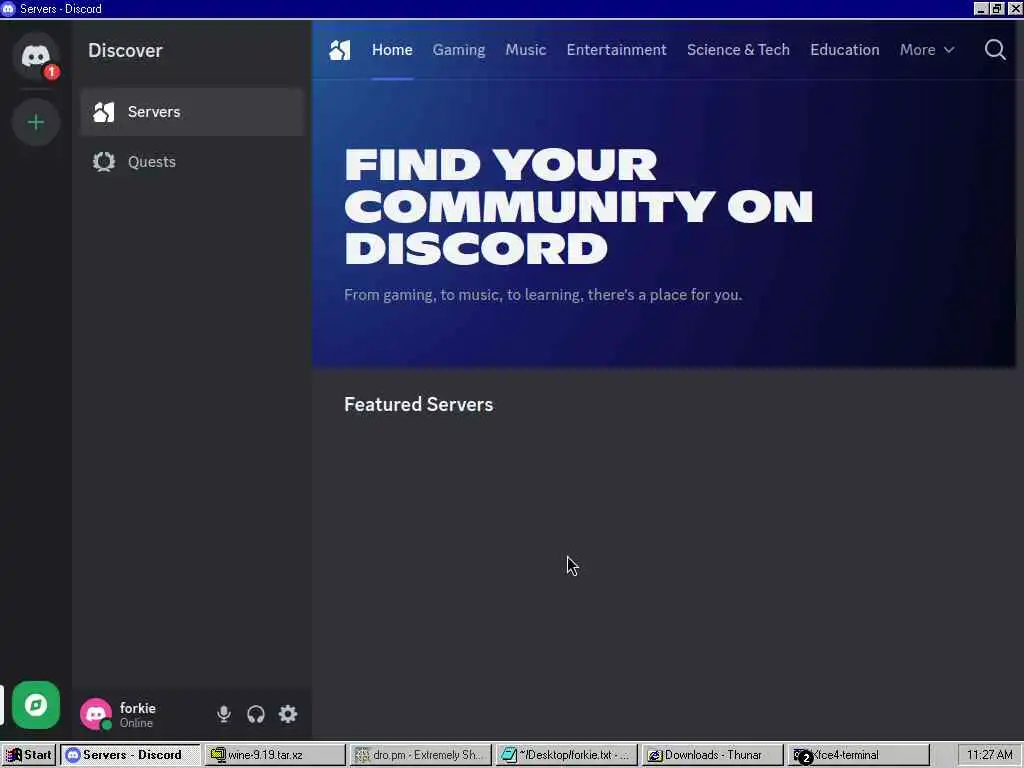Viewport: 1024px width, 768px height.
Task: Click the 11:27 AM taskbar clock
Action: tap(989, 755)
